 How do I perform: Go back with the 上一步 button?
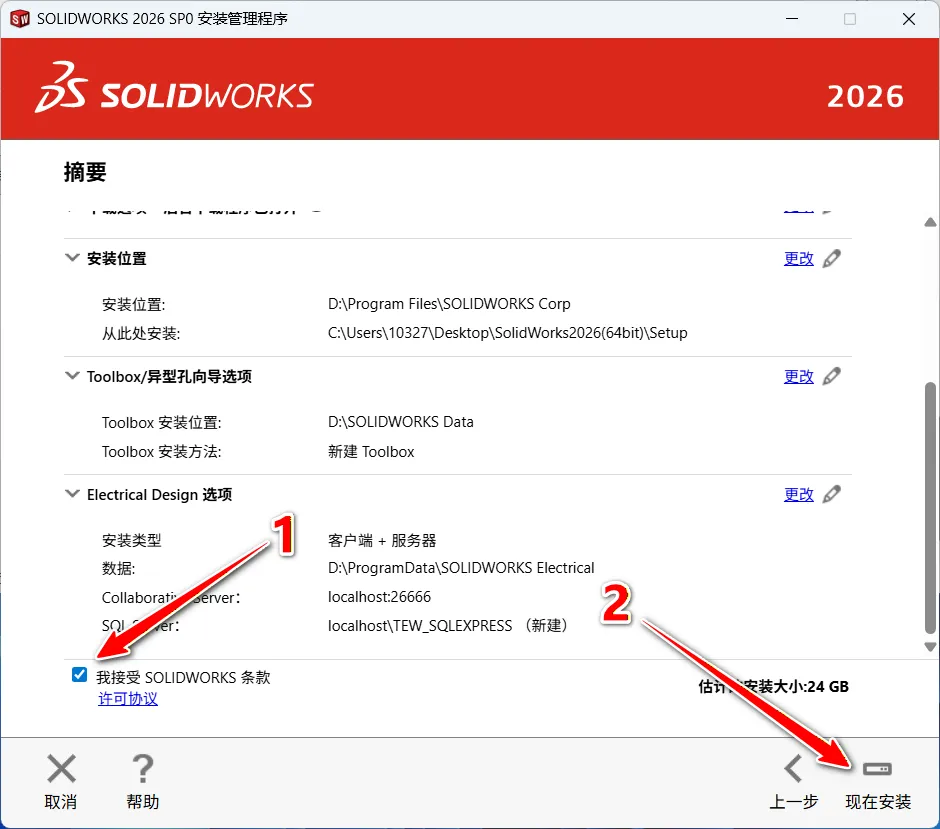point(794,783)
